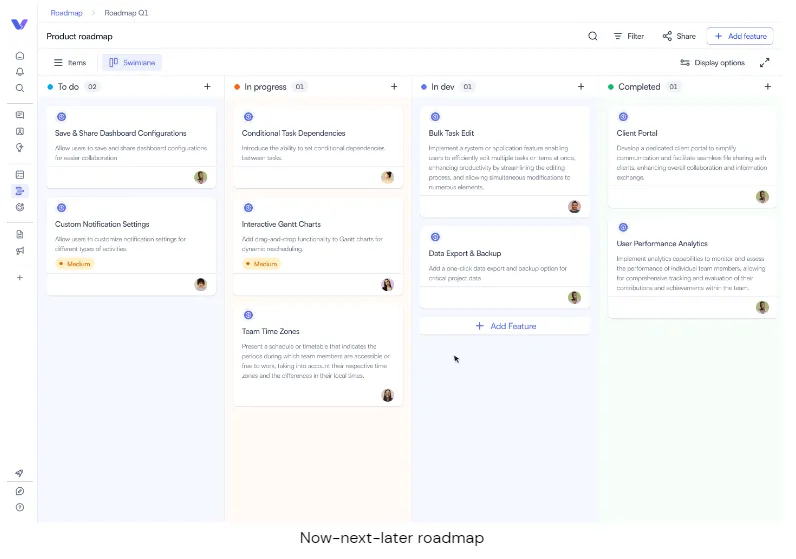Open the Custom Notification Settings card title
Viewport: 796px width, 559px height.
coord(102,224)
